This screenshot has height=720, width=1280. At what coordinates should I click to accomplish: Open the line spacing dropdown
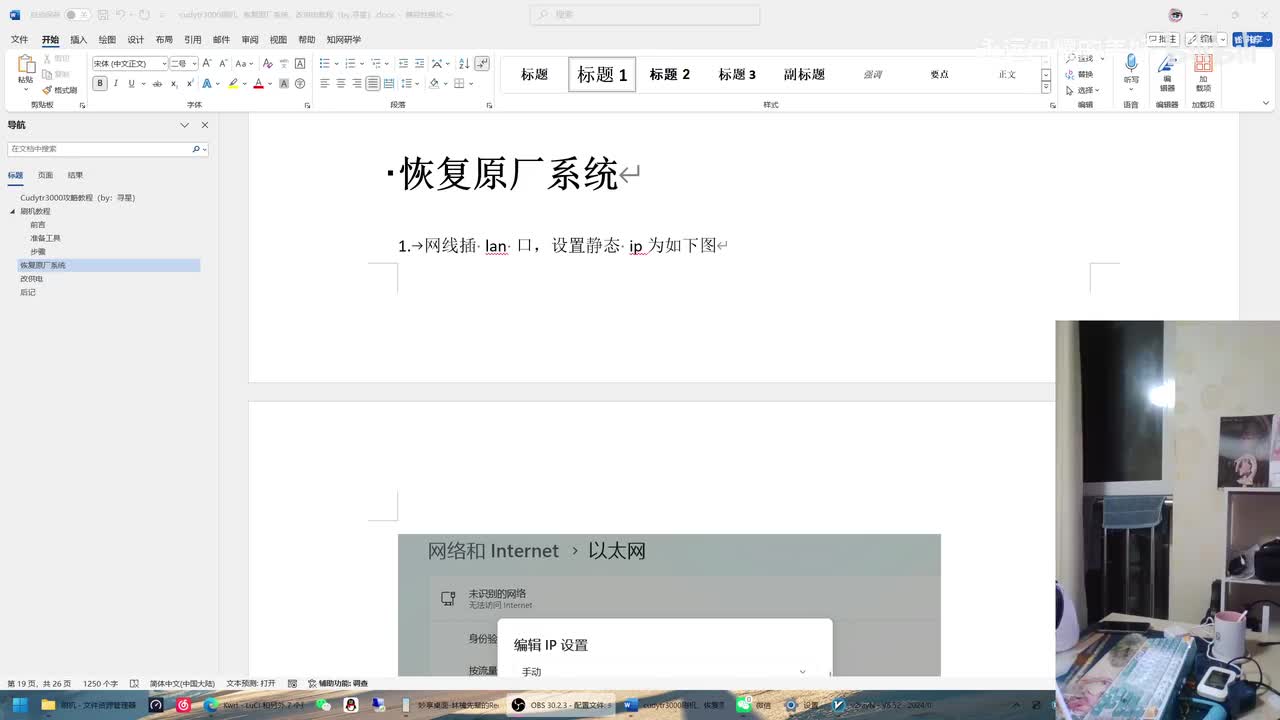click(409, 84)
